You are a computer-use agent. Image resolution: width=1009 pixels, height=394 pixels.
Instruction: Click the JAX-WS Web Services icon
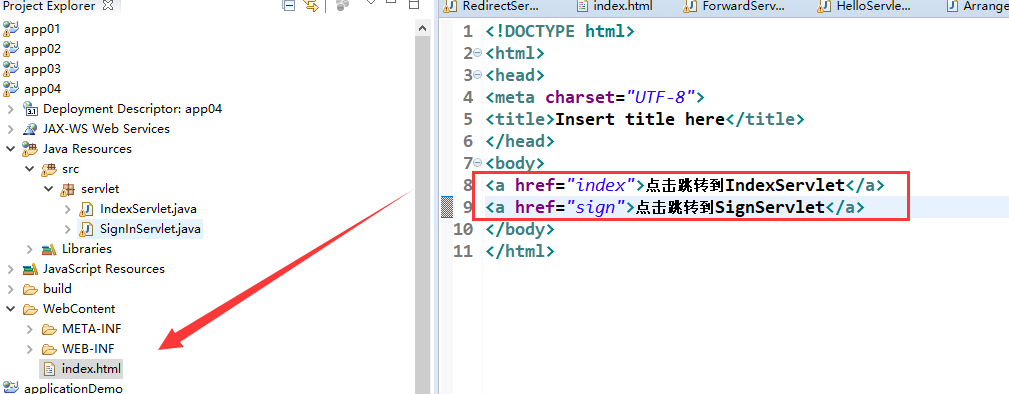click(x=30, y=129)
